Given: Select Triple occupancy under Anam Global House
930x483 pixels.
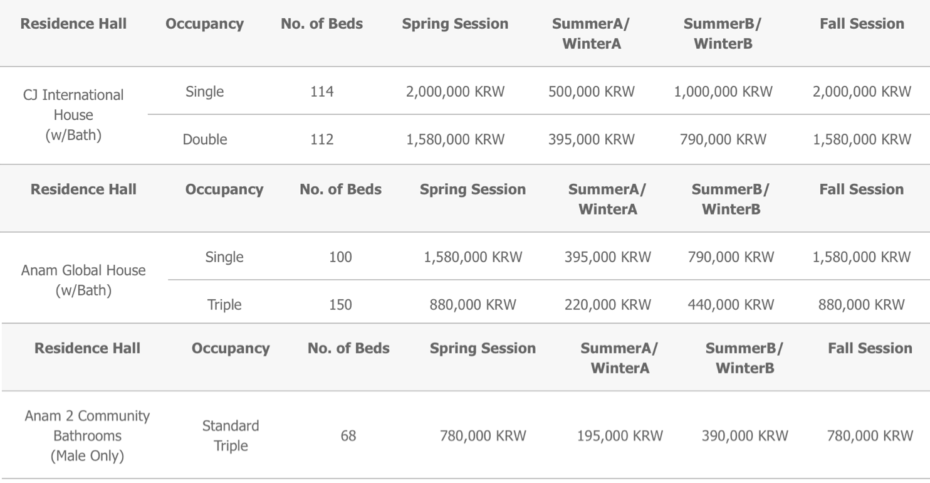Looking at the screenshot, I should (x=224, y=304).
